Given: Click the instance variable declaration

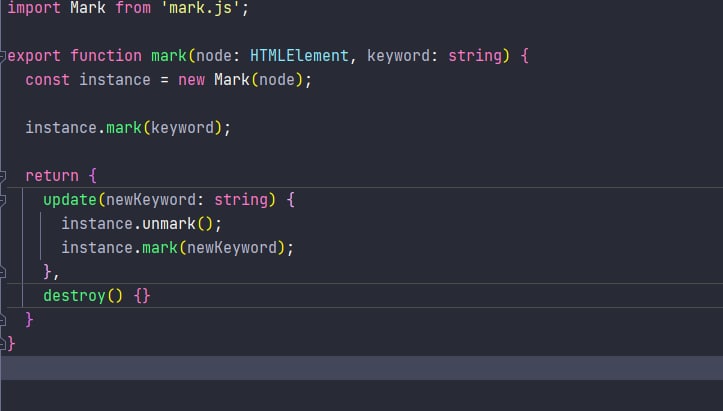Looking at the screenshot, I should pos(115,80).
